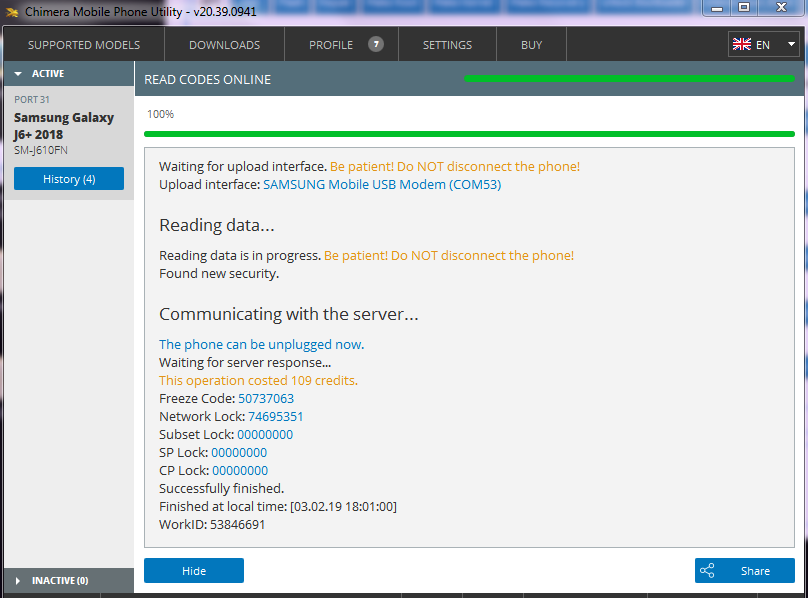
Task: Open the Buy tab
Action: (531, 45)
